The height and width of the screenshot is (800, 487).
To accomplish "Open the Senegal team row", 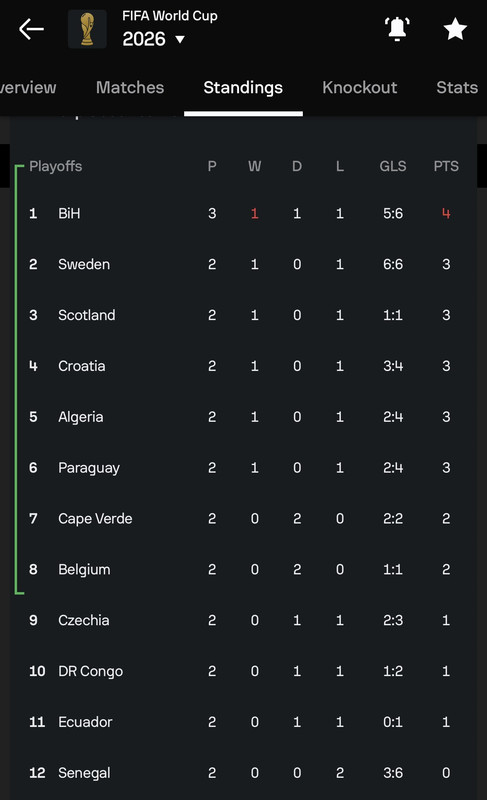I will pyautogui.click(x=244, y=772).
